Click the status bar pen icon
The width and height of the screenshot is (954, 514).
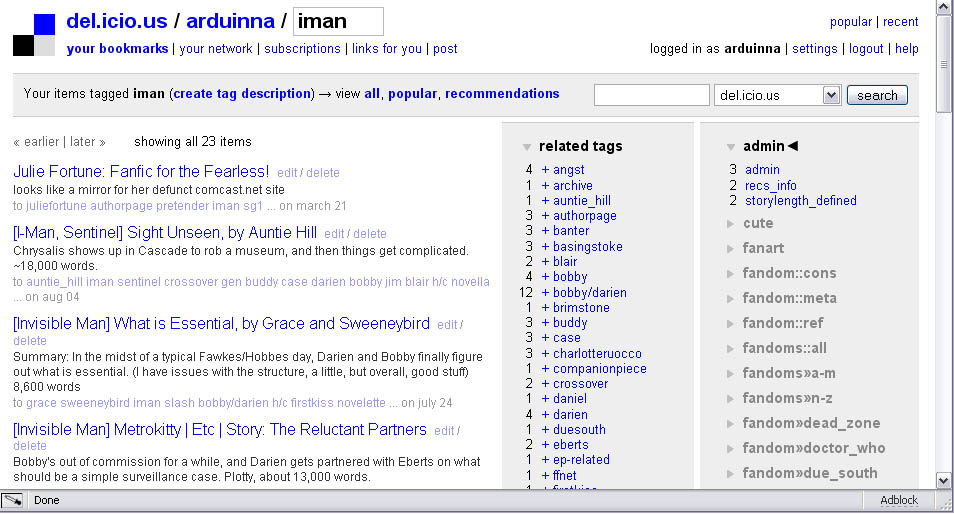12,500
